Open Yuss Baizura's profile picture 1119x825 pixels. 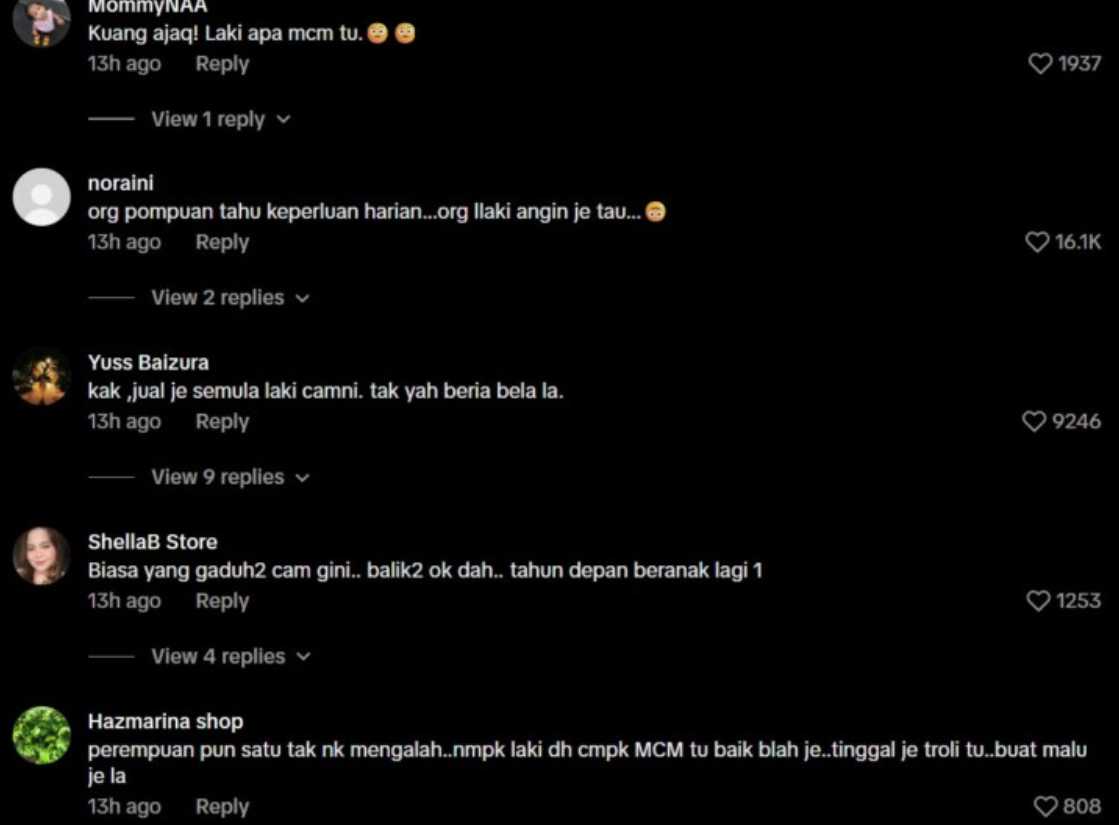41,377
